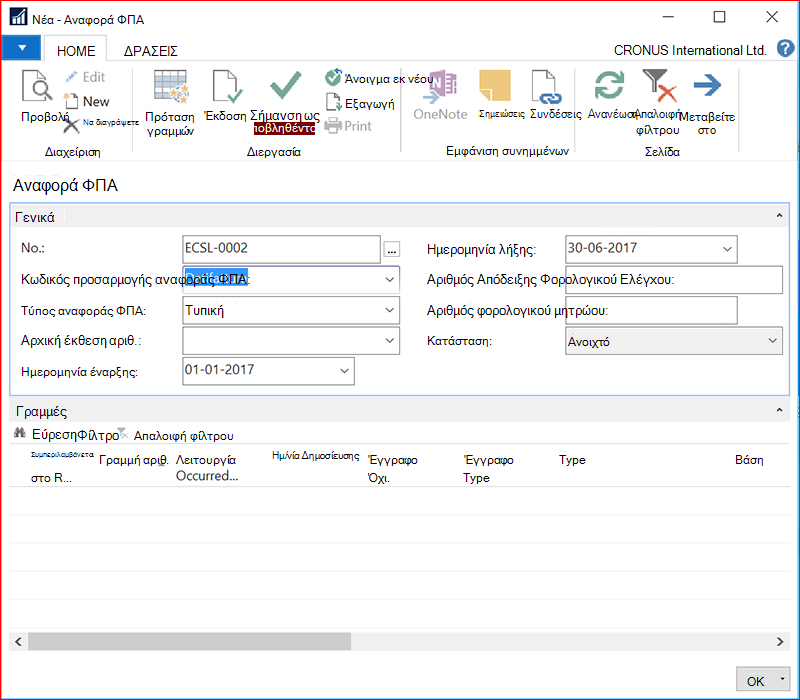800x700 pixels.
Task: Click Λειτουργία Occurred column header
Action: tap(207, 468)
